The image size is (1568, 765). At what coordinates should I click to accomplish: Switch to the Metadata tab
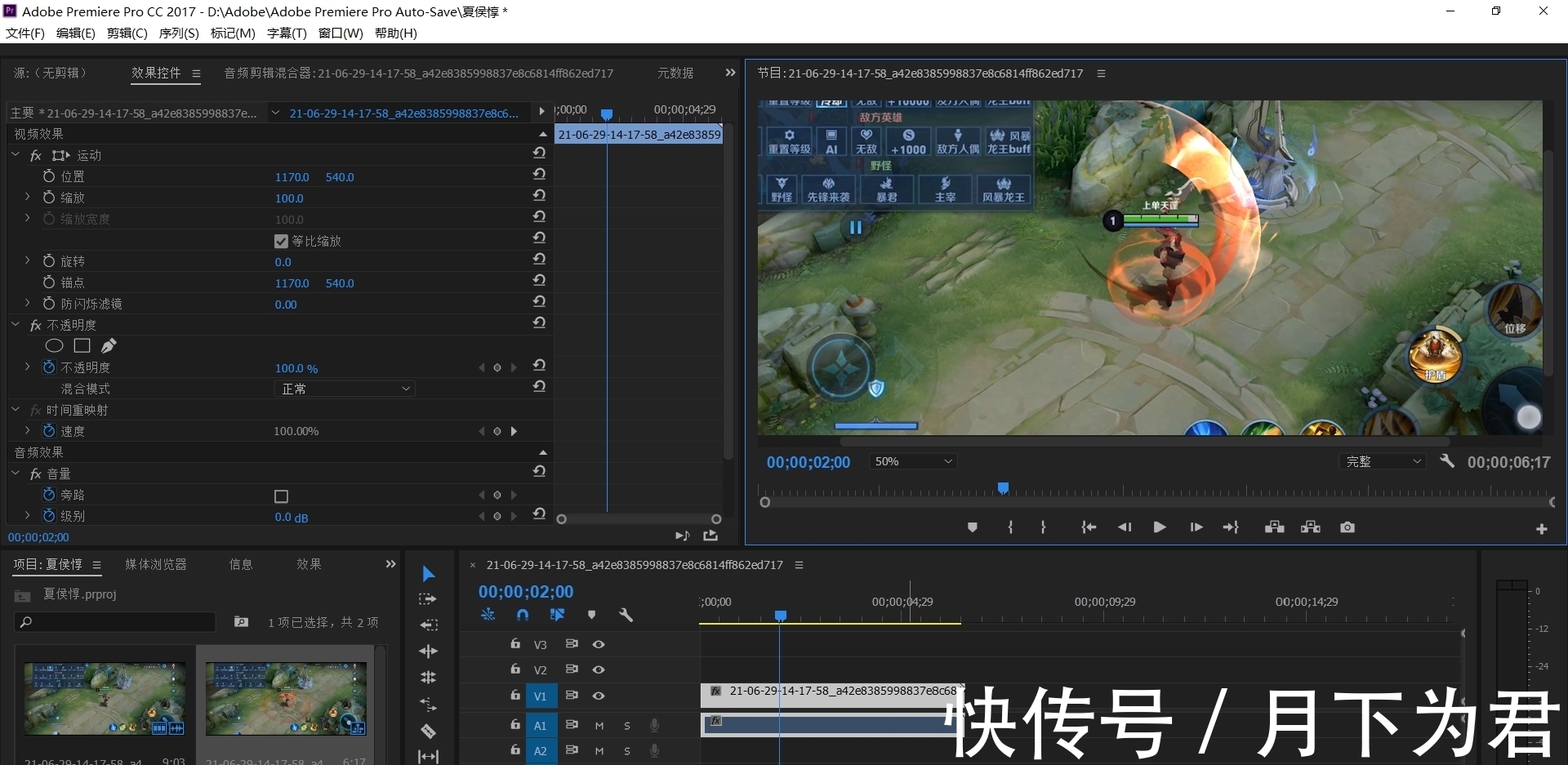pyautogui.click(x=675, y=73)
